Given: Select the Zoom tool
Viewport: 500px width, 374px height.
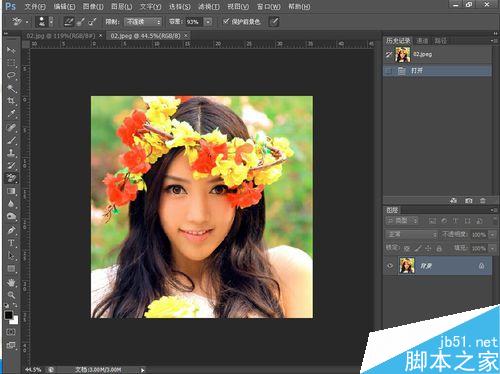Looking at the screenshot, I should coord(11,295).
